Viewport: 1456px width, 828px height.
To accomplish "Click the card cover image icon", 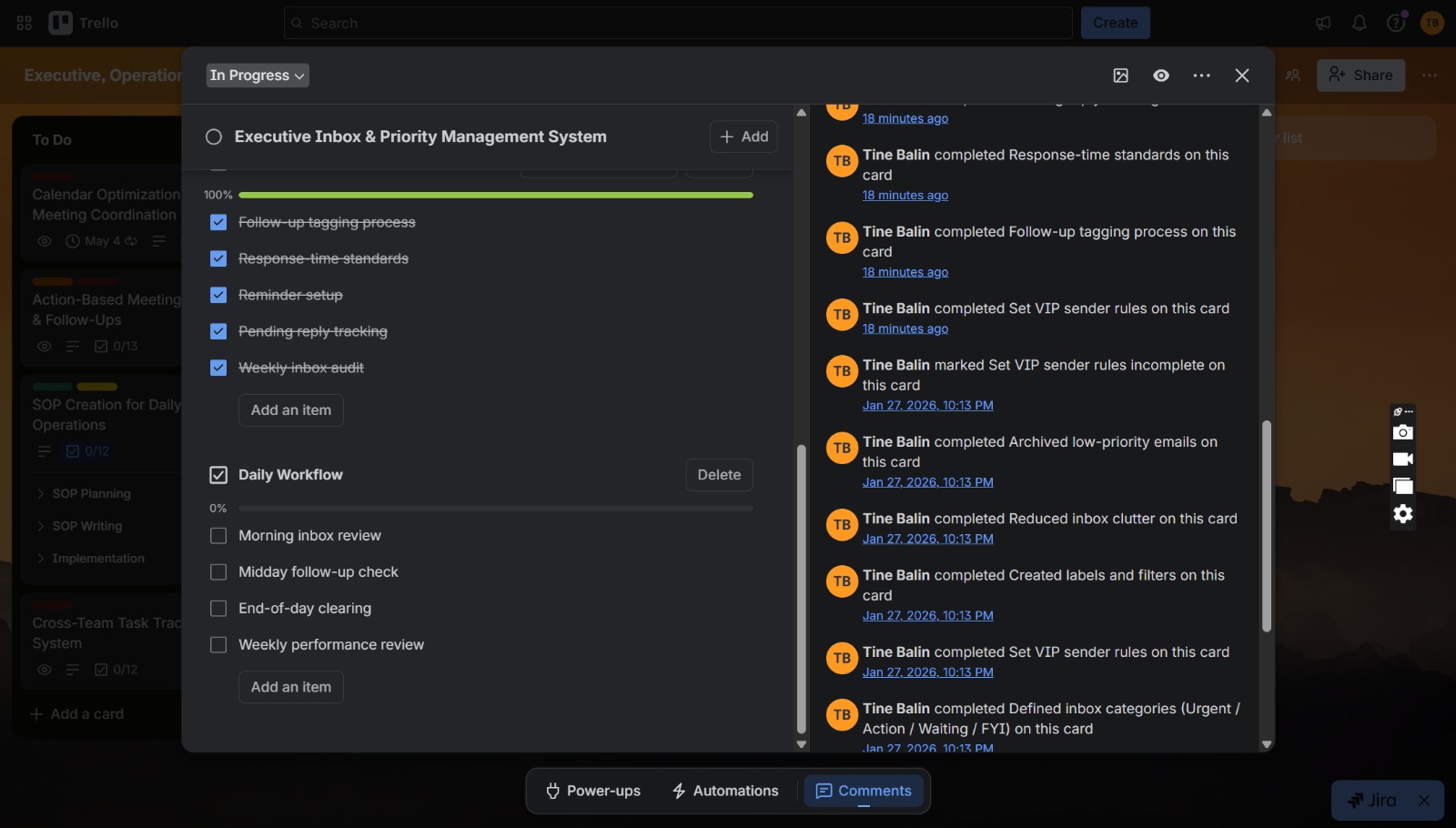I will click(1121, 76).
